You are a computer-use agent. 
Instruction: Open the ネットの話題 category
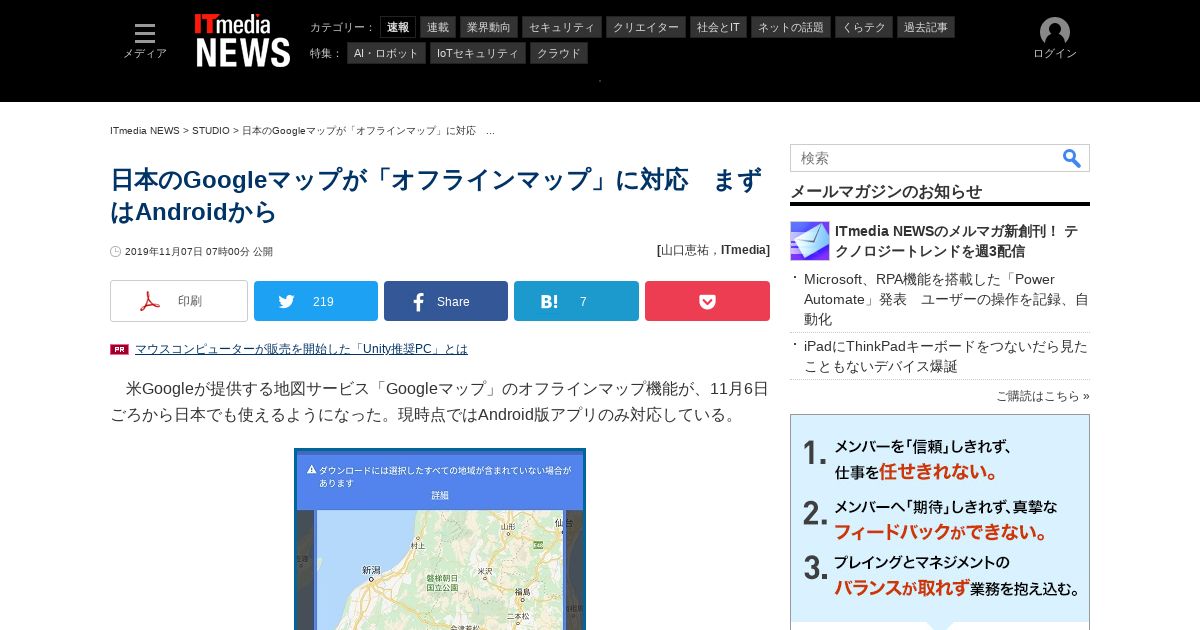pyautogui.click(x=791, y=27)
